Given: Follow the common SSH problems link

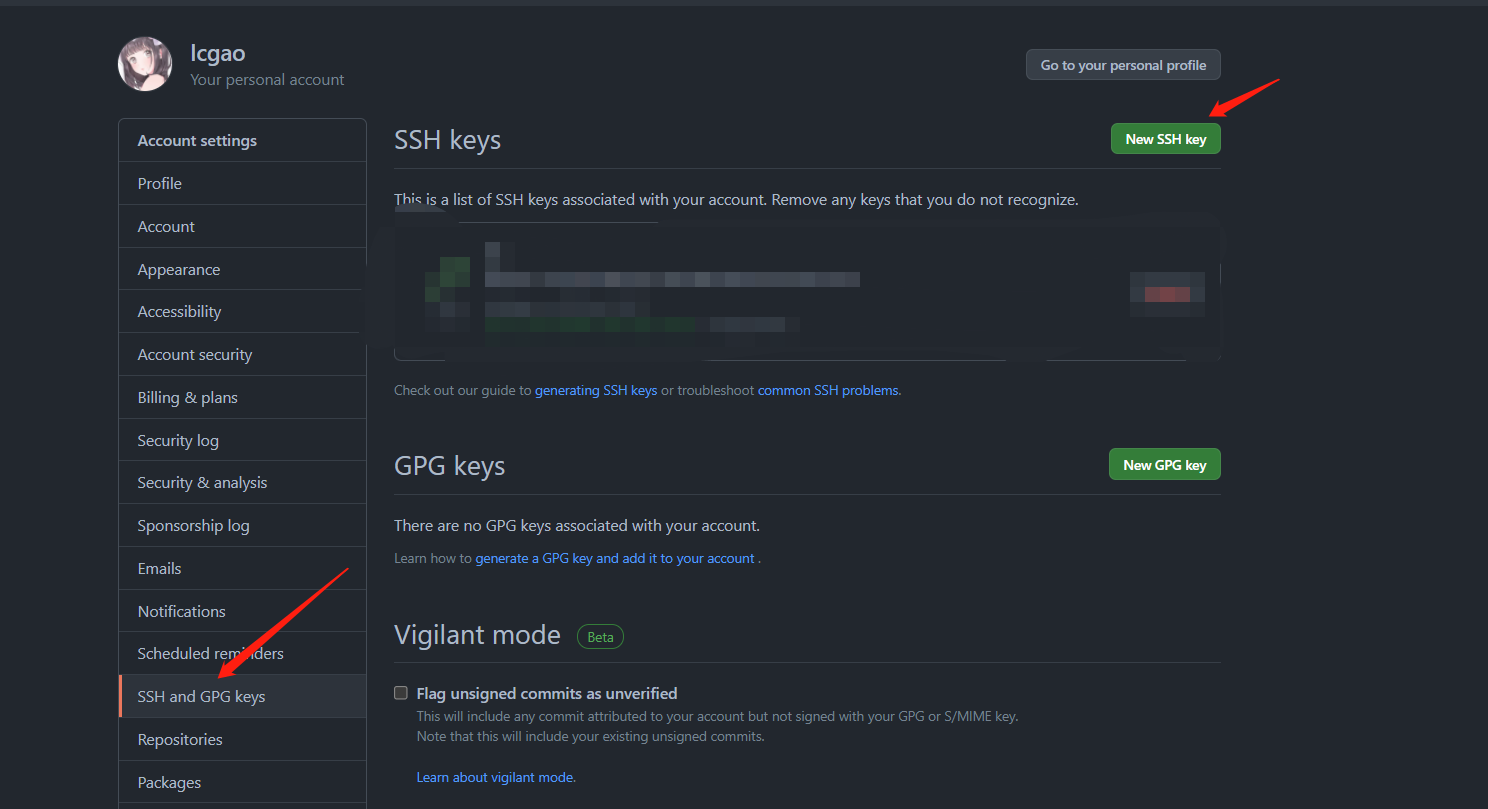Looking at the screenshot, I should point(828,391).
